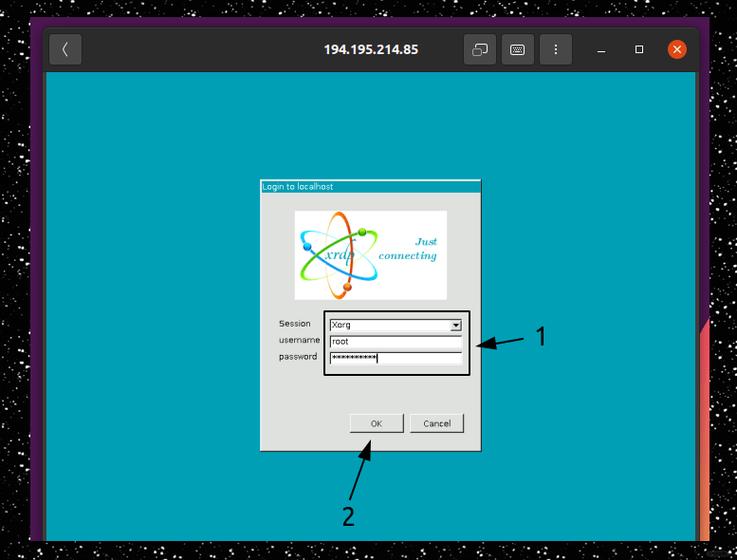The height and width of the screenshot is (560, 737).
Task: Click the 'username' field label
Action: (298, 340)
